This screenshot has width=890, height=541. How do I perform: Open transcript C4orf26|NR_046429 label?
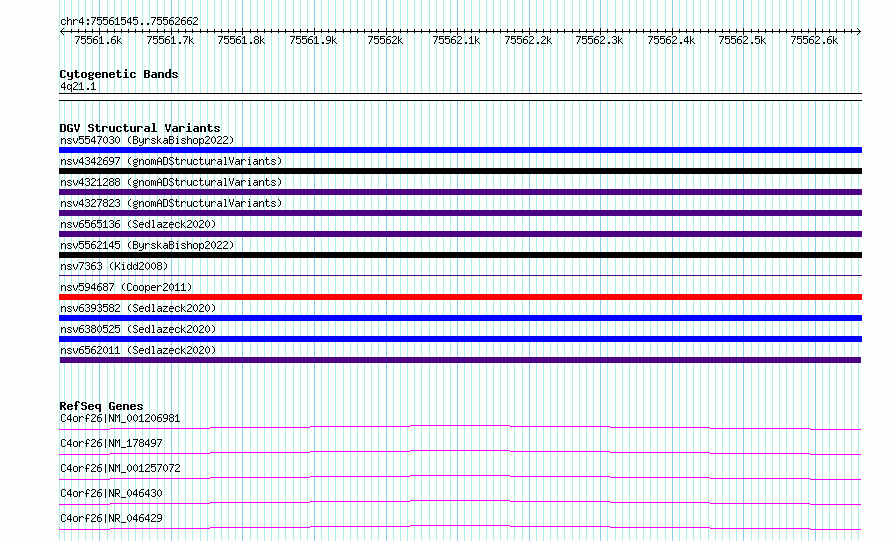coord(111,518)
